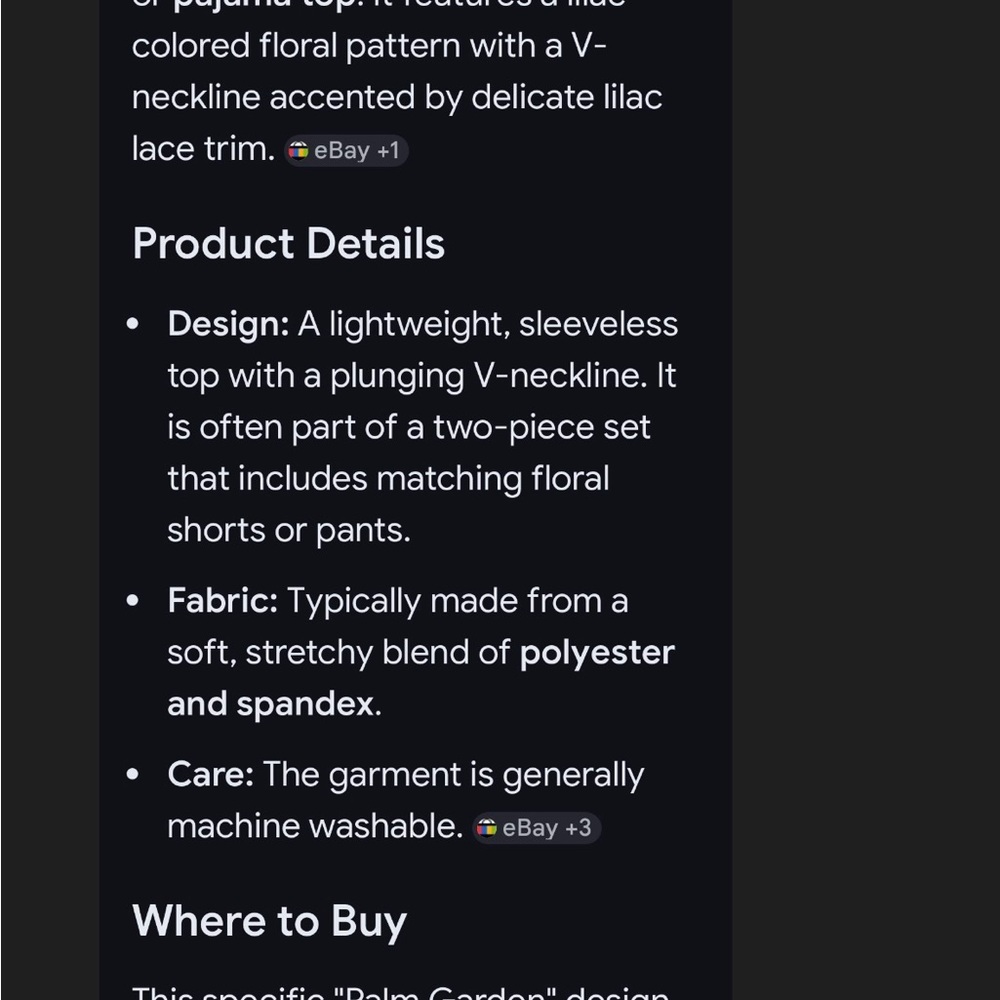The height and width of the screenshot is (1000, 1000).
Task: Click the 'machine washable' text
Action: point(314,827)
